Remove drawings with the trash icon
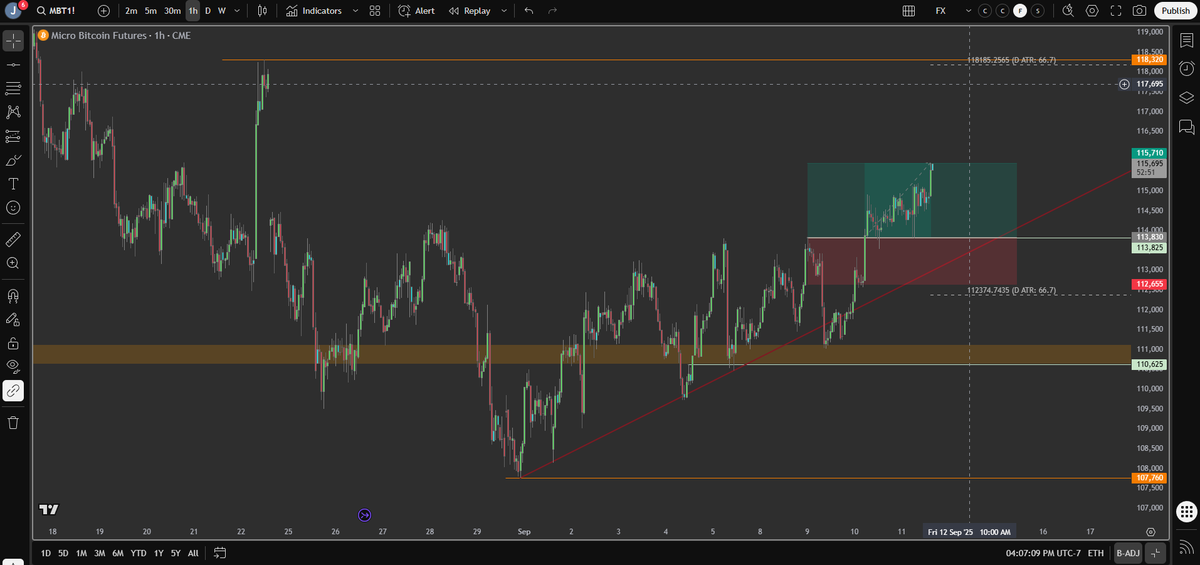The image size is (1200, 565). tap(13, 422)
